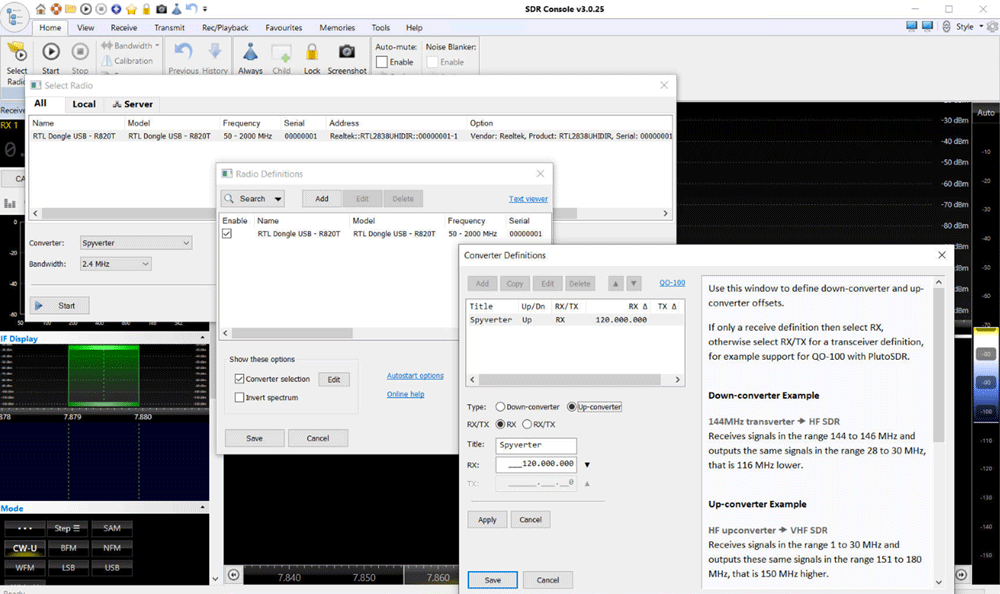This screenshot has width=1000, height=594.
Task: Switch to the Local tab in Select Radio
Action: pos(84,104)
